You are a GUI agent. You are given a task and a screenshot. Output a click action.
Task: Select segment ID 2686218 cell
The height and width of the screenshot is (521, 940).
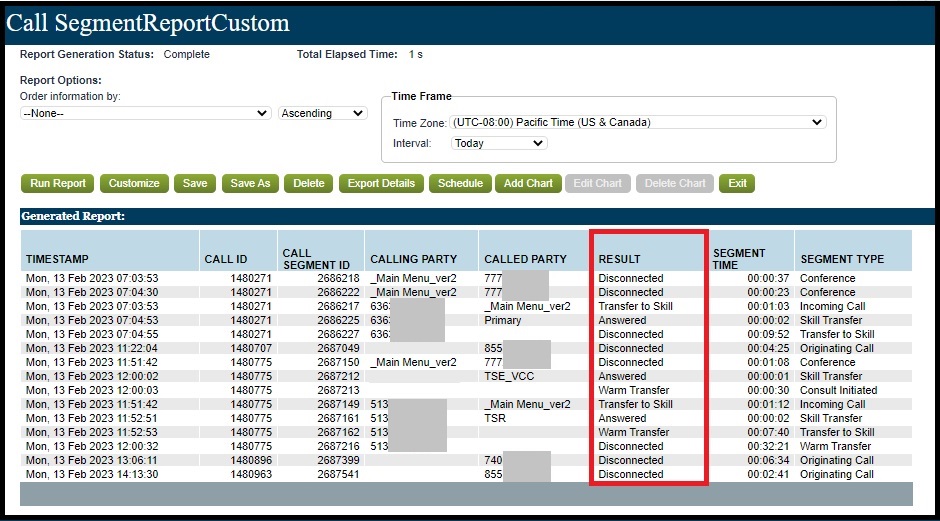338,278
